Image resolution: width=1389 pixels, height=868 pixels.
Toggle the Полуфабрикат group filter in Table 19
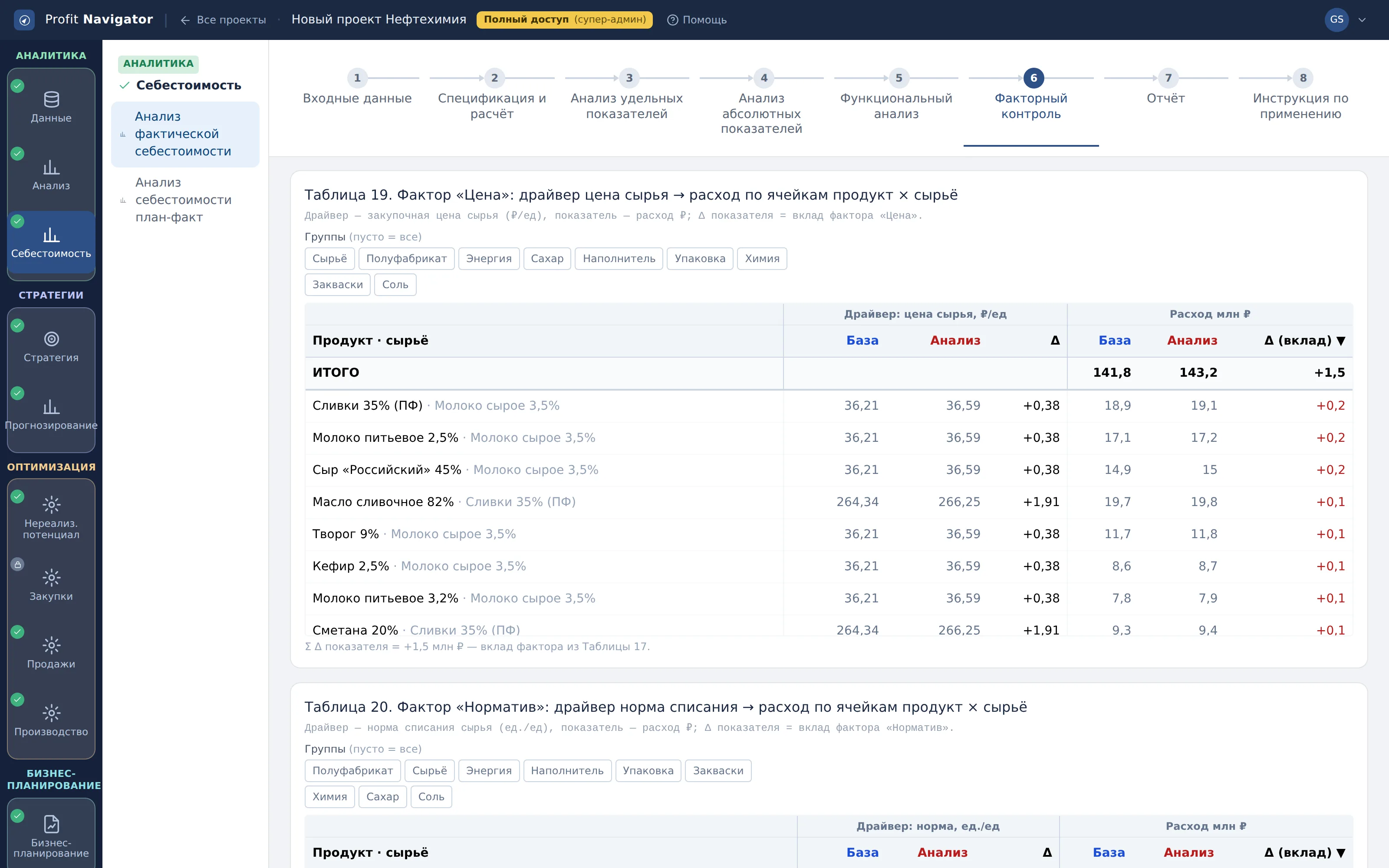point(406,259)
